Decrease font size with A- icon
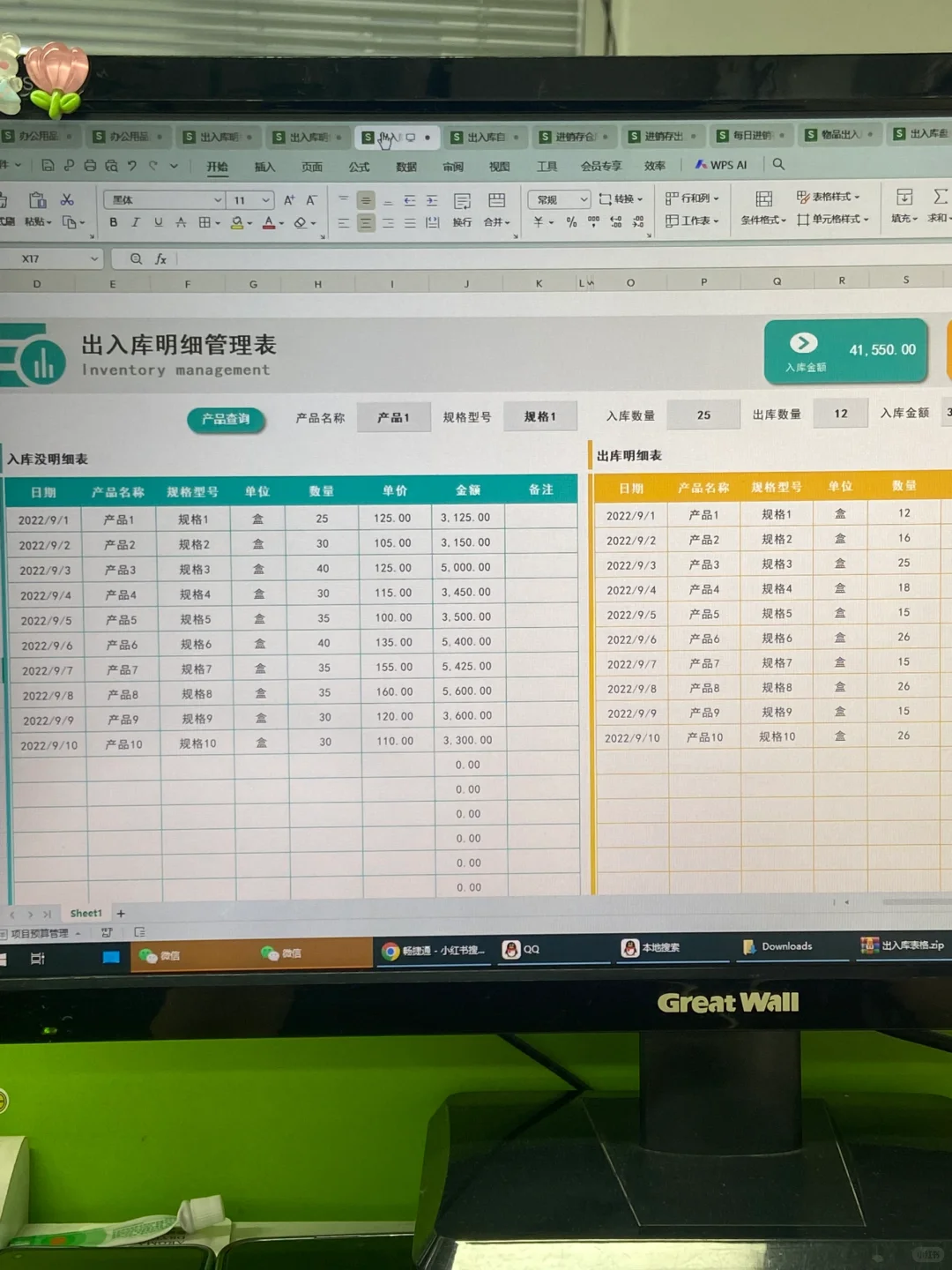Viewport: 952px width, 1270px height. (x=311, y=200)
